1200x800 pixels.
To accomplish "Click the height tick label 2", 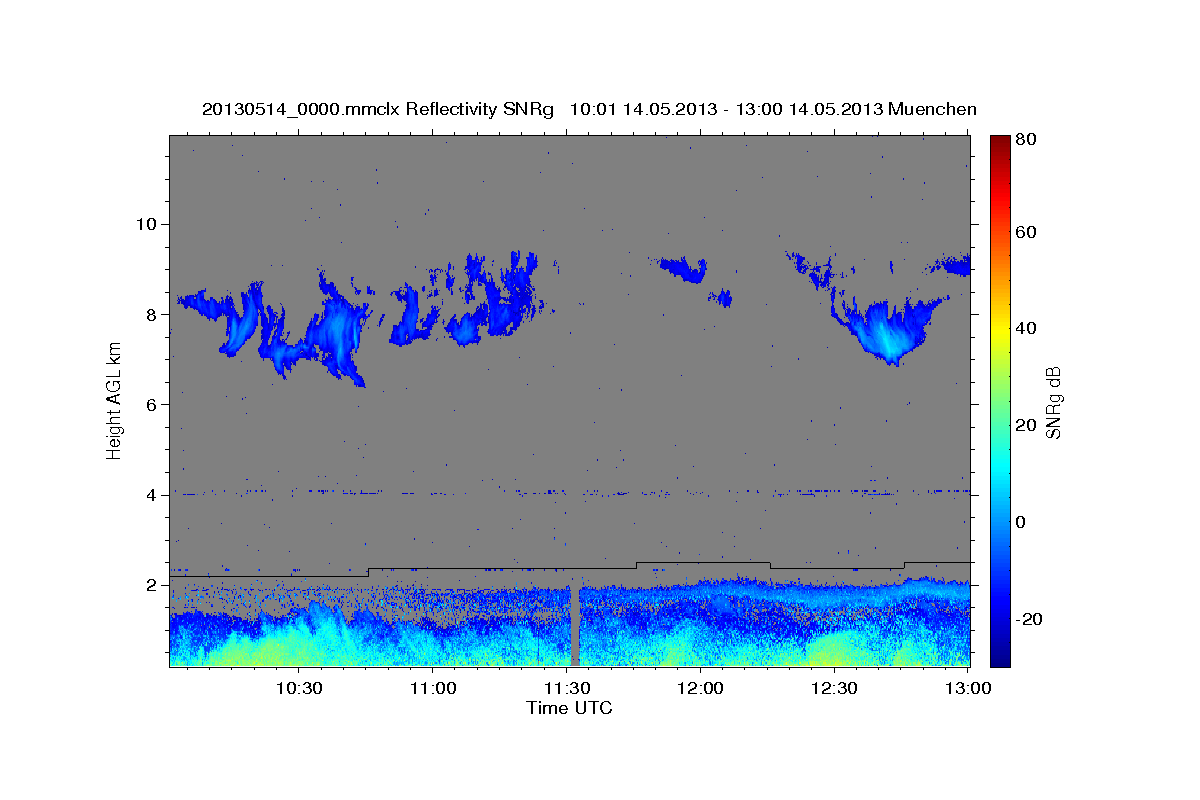I will point(152,585).
